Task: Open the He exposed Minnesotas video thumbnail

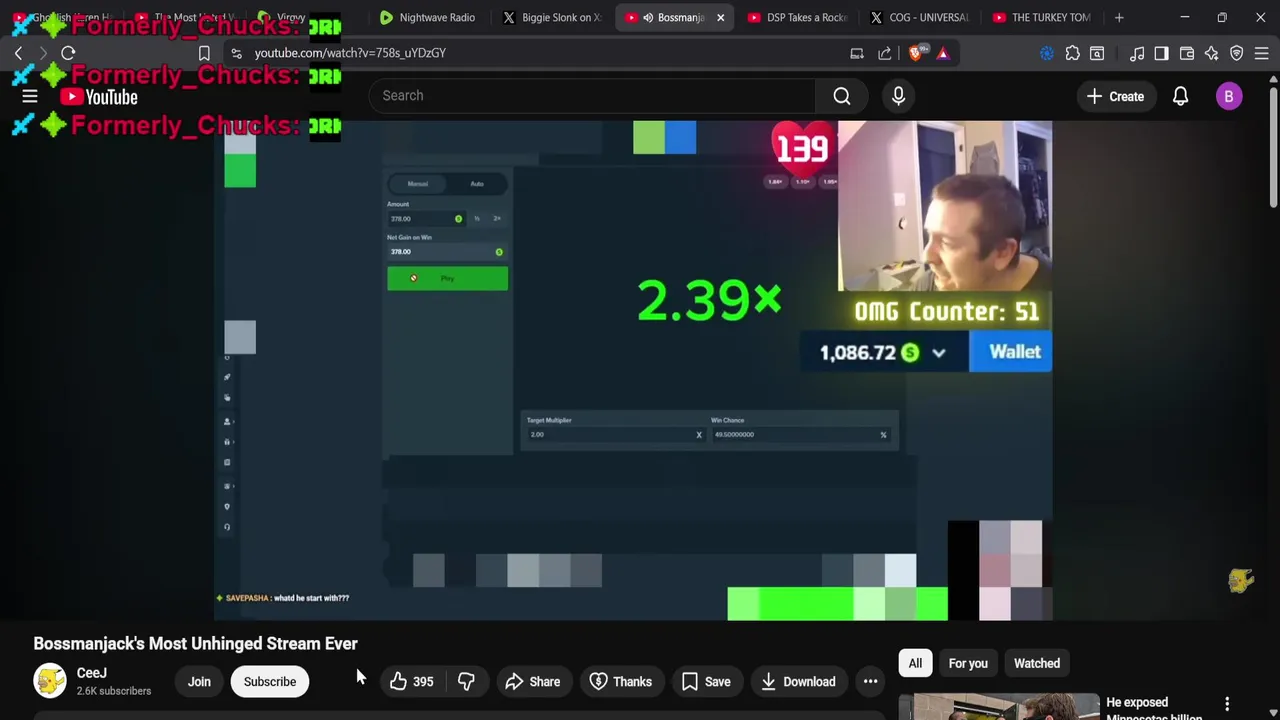Action: click(998, 706)
